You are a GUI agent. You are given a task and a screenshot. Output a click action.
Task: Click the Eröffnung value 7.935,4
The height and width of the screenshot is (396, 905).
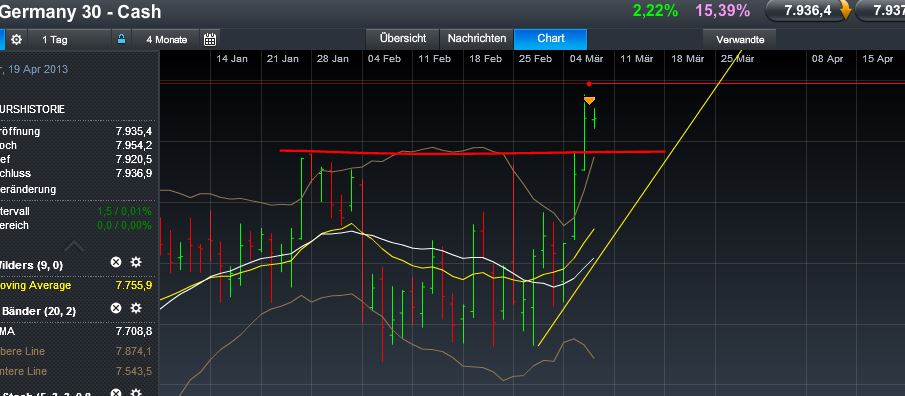[x=134, y=132]
